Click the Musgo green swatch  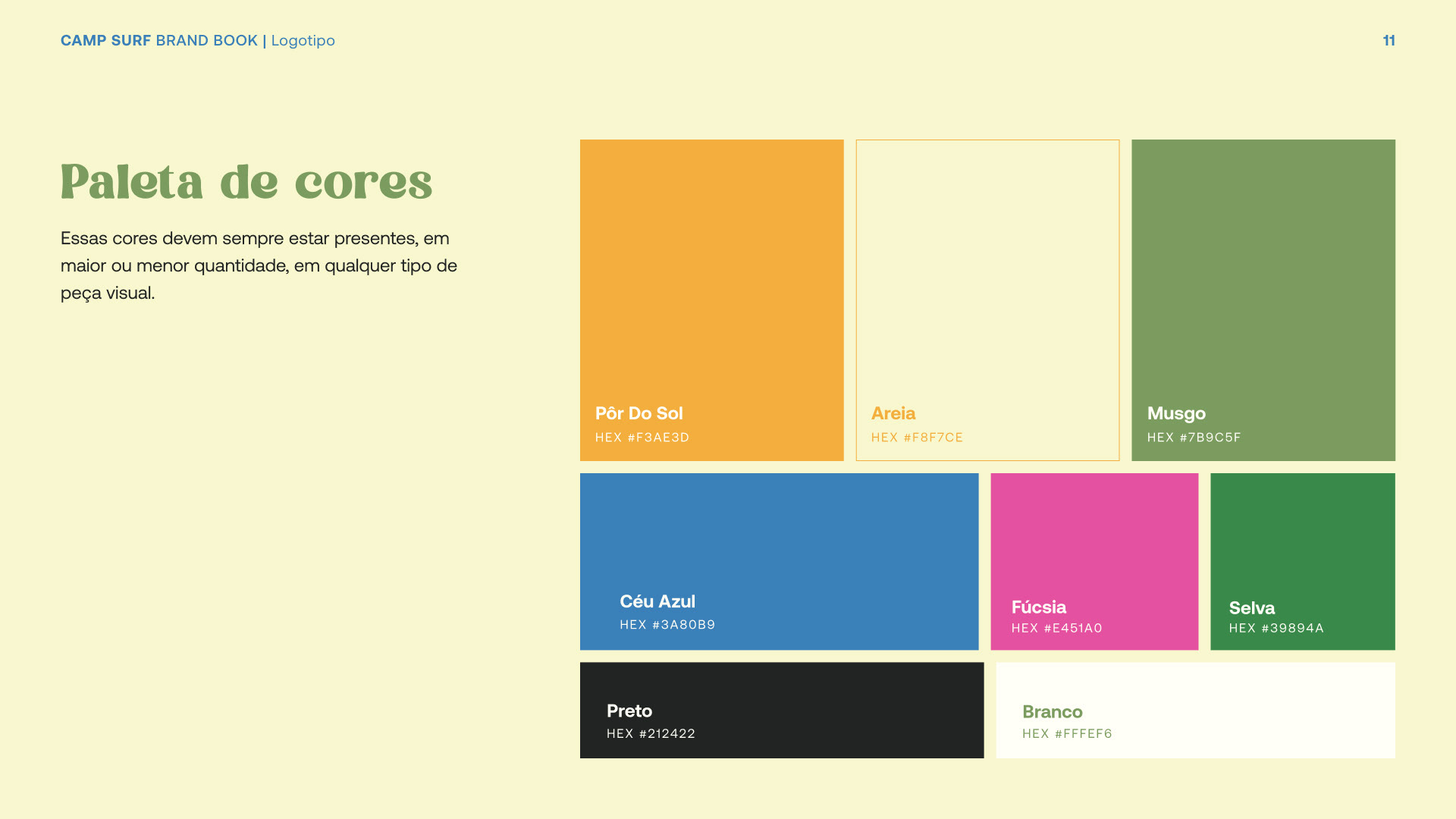[1263, 273]
